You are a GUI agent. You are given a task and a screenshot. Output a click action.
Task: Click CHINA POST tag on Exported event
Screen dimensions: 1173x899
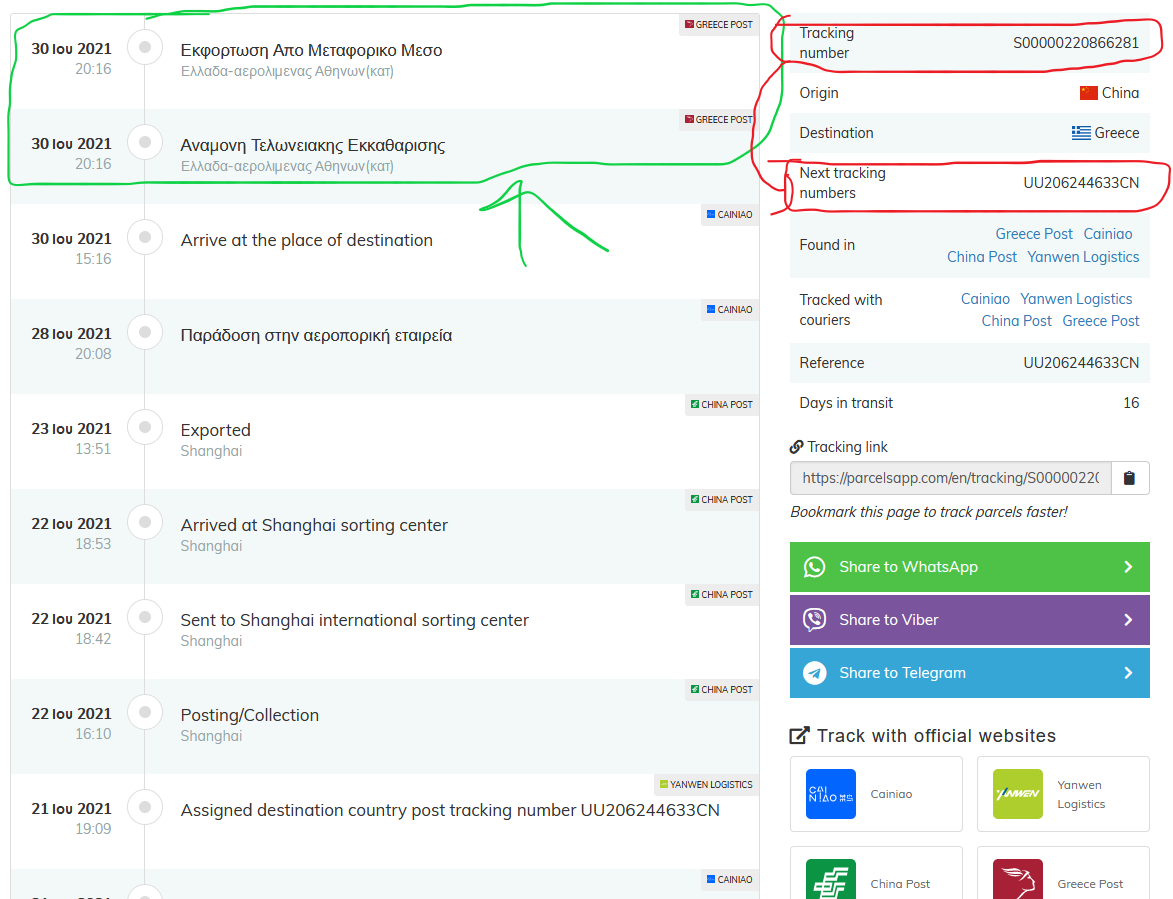[x=722, y=405]
